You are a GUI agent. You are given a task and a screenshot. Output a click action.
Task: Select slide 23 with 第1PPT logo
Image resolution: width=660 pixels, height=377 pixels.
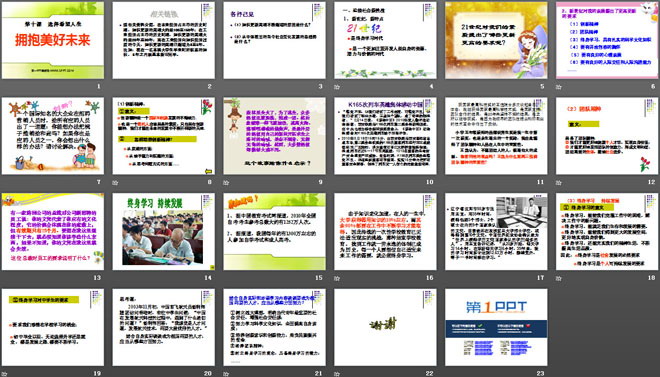coord(496,327)
